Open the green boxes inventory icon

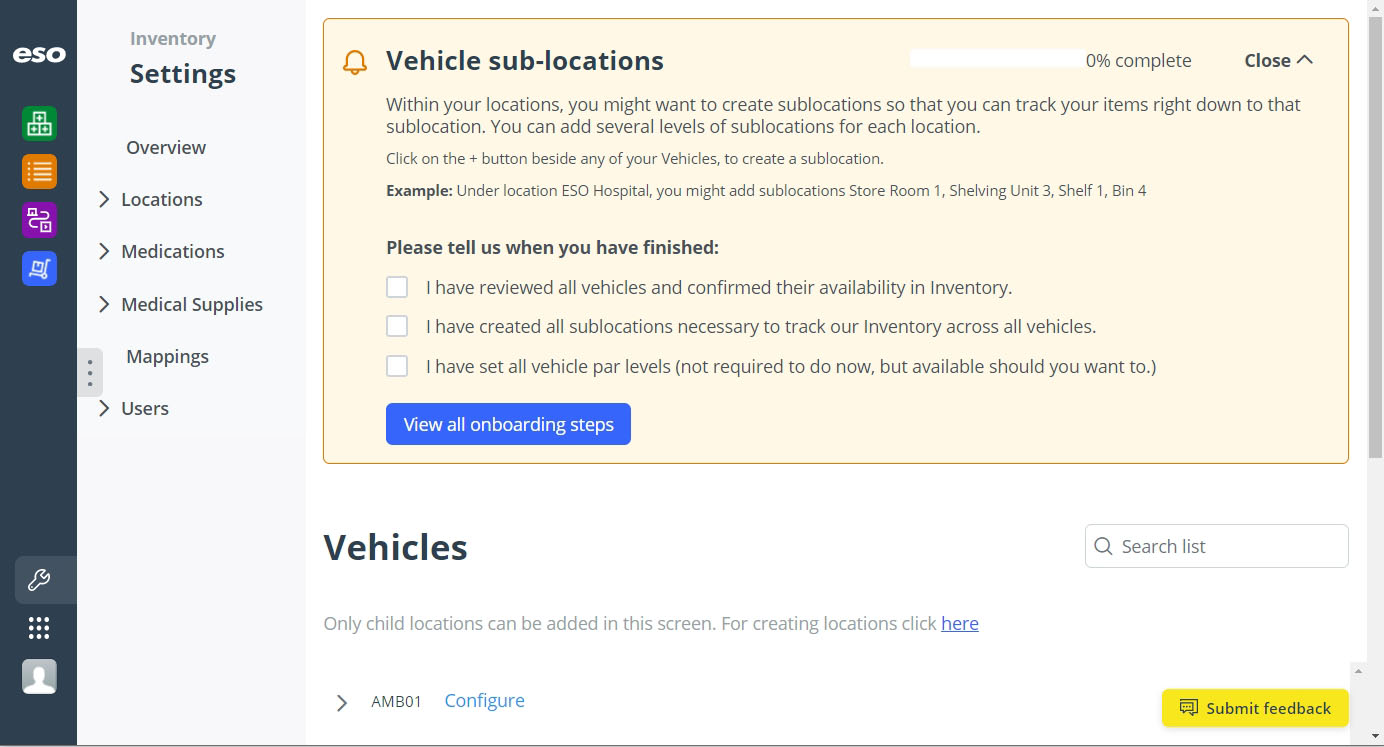point(39,124)
